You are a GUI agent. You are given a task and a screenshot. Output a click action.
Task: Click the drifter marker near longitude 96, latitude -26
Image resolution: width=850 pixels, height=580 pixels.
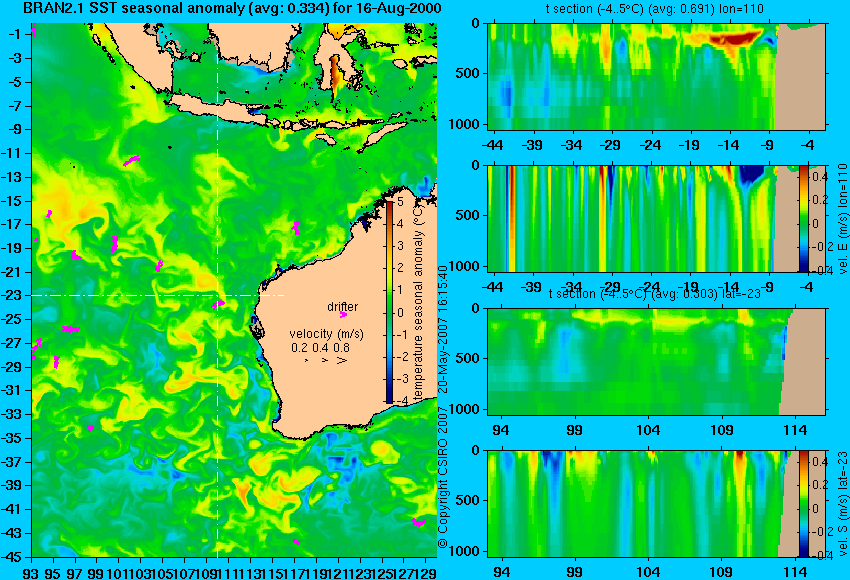point(70,329)
